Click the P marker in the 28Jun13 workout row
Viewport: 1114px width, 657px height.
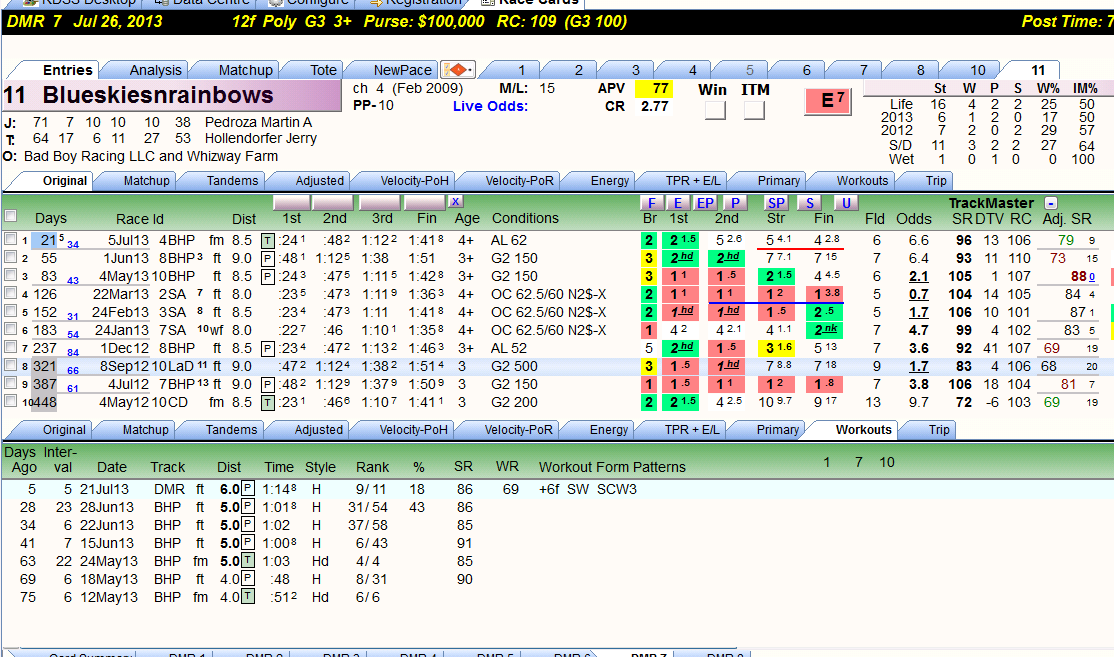pyautogui.click(x=247, y=507)
